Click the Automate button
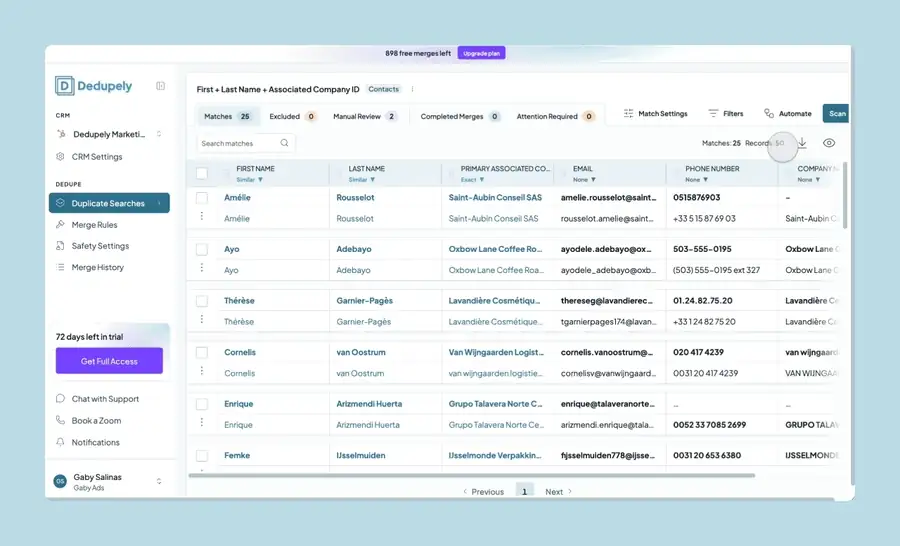900x546 pixels. (788, 114)
